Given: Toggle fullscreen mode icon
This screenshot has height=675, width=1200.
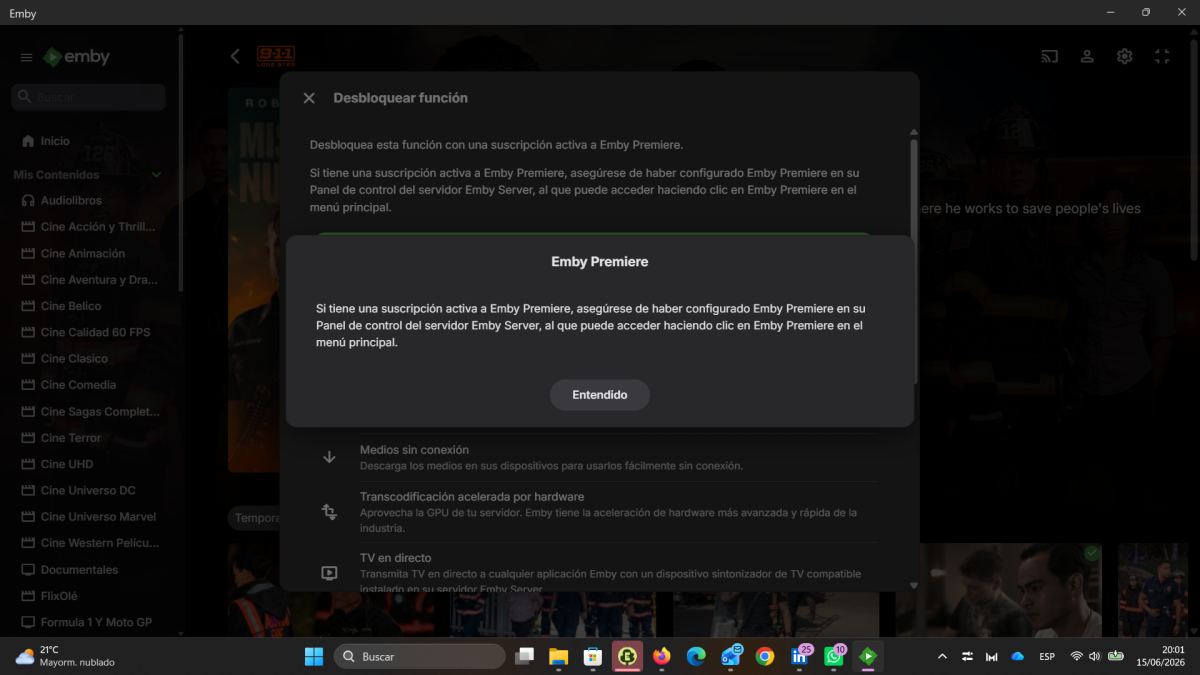Looking at the screenshot, I should pos(1162,57).
